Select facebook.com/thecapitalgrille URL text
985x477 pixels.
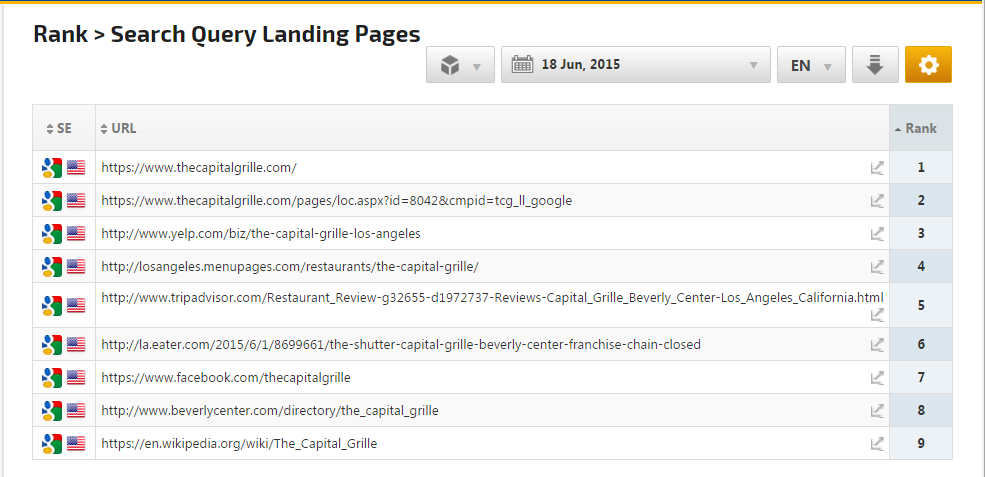point(226,378)
